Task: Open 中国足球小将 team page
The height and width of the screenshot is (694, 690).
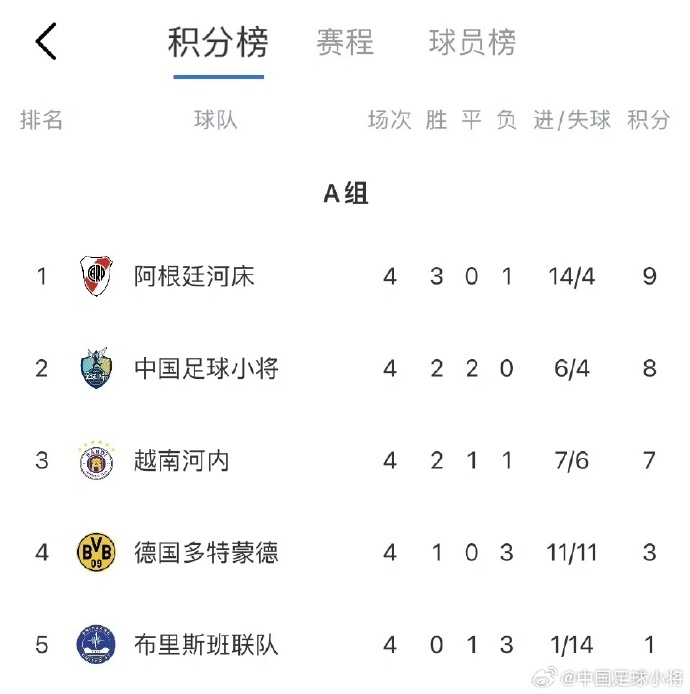Action: [206, 368]
